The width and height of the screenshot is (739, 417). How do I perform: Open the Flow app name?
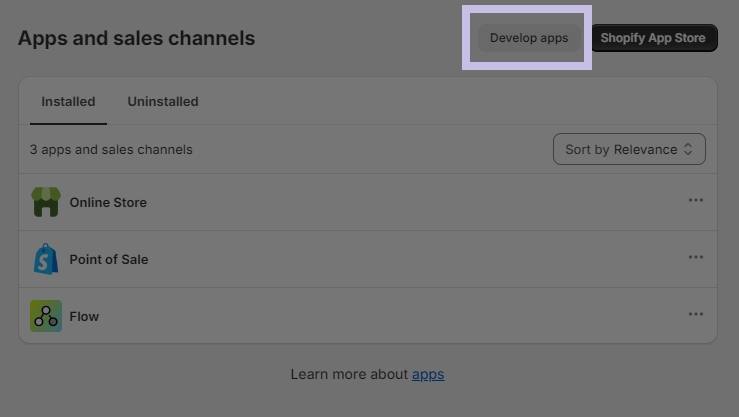click(x=84, y=316)
